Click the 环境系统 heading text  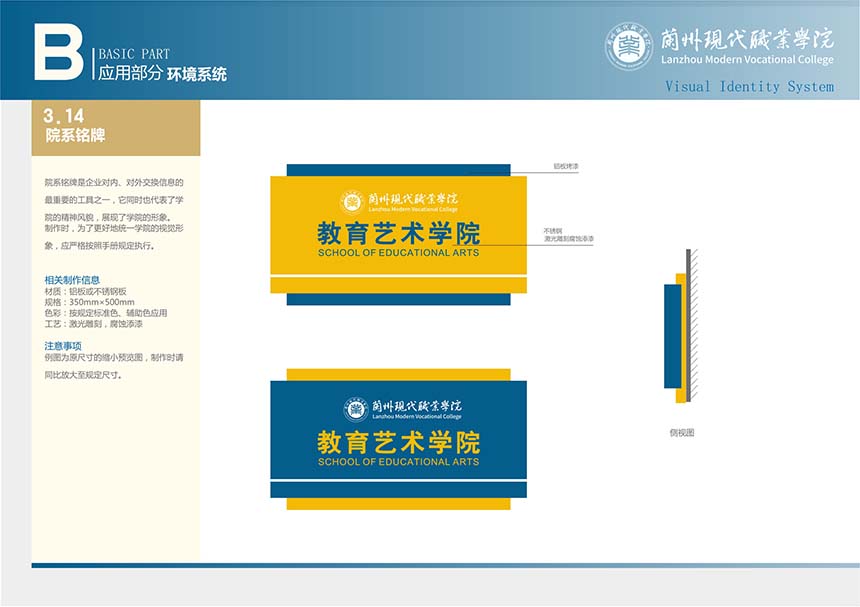[x=197, y=74]
